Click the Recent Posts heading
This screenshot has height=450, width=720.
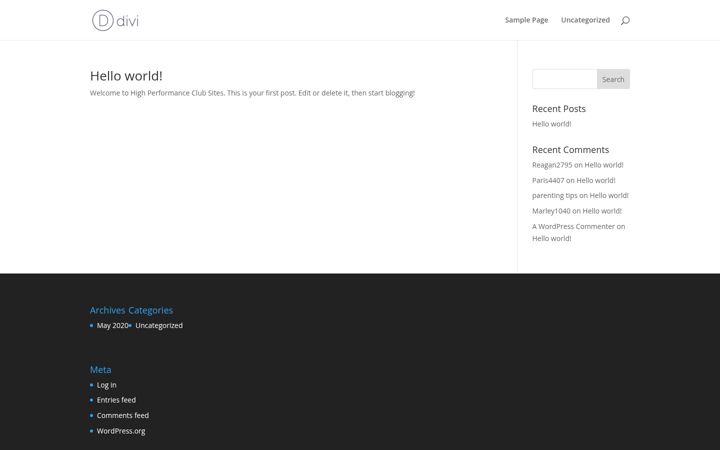559,109
